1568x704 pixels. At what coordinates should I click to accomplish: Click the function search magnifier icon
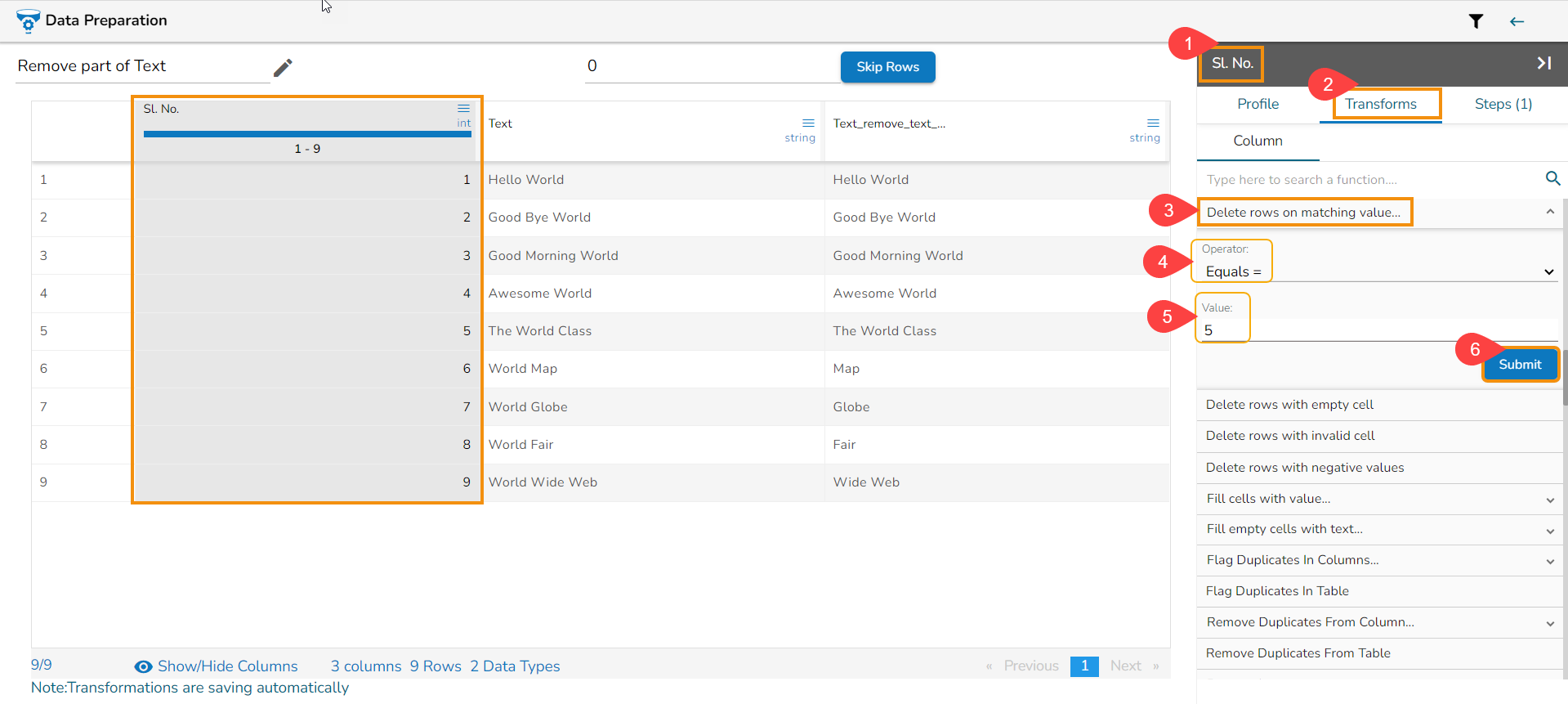coord(1552,178)
